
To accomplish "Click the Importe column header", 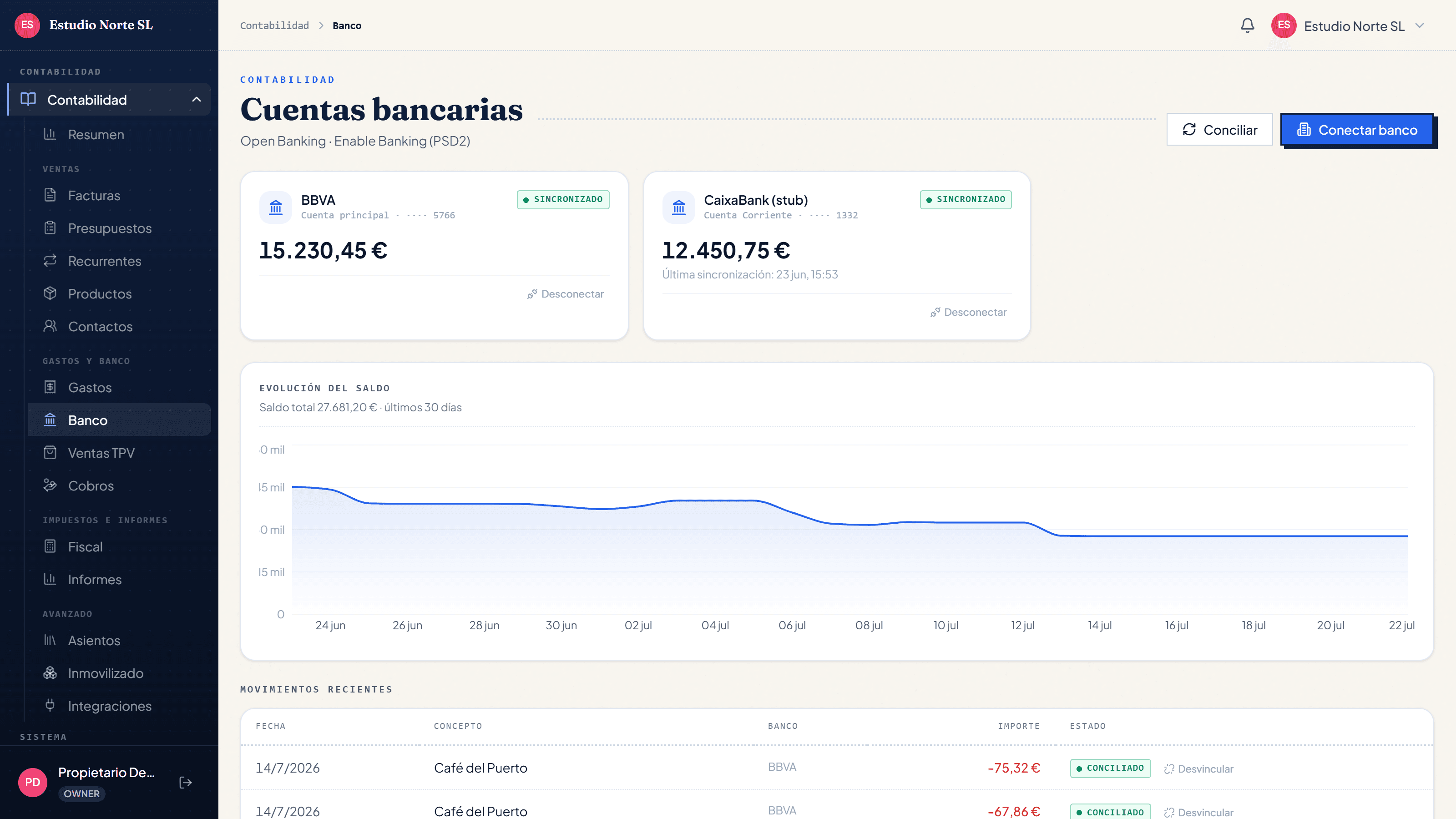I will pos(1019,726).
